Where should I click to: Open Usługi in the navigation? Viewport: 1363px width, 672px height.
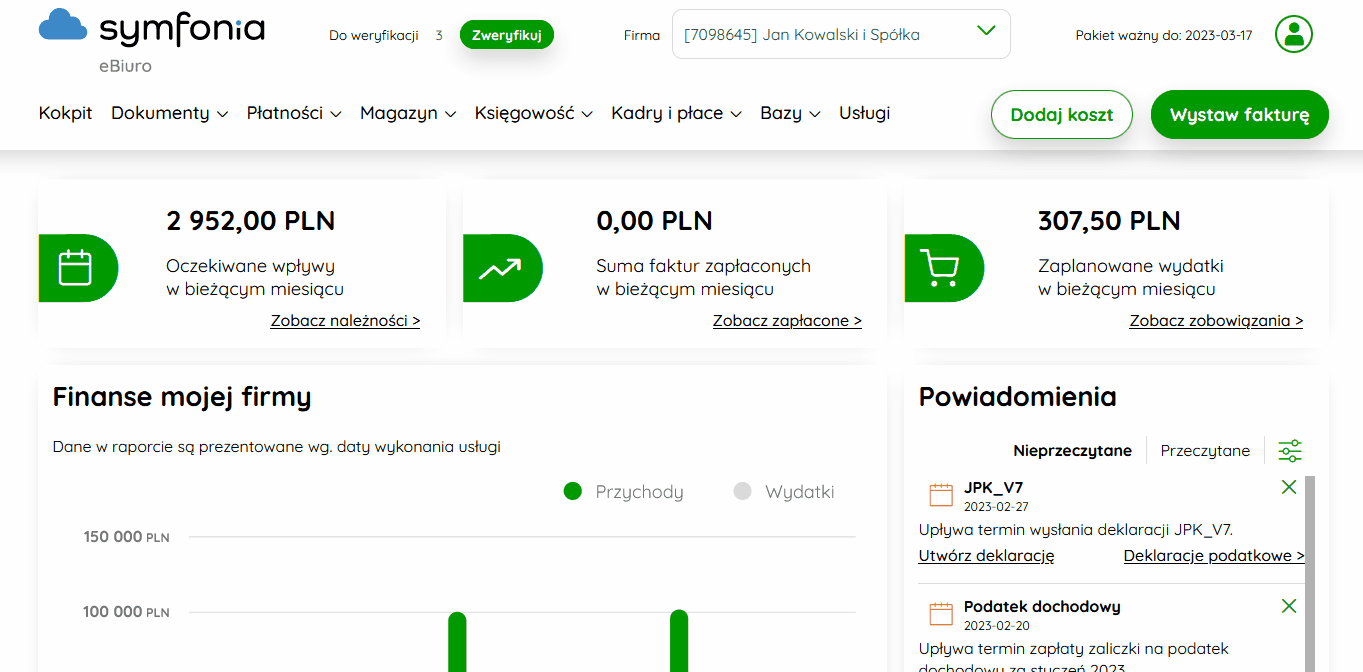864,113
